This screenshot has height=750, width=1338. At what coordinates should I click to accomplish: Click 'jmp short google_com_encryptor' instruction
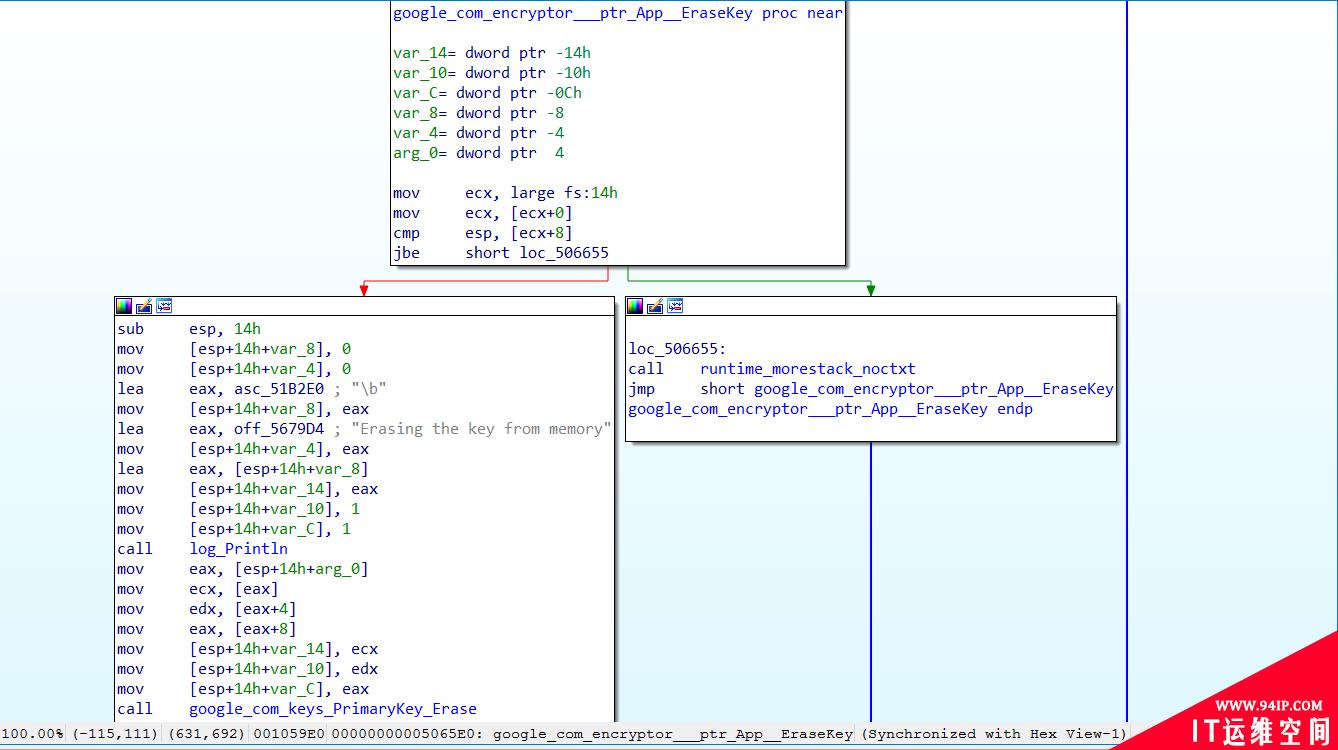[x=871, y=389]
